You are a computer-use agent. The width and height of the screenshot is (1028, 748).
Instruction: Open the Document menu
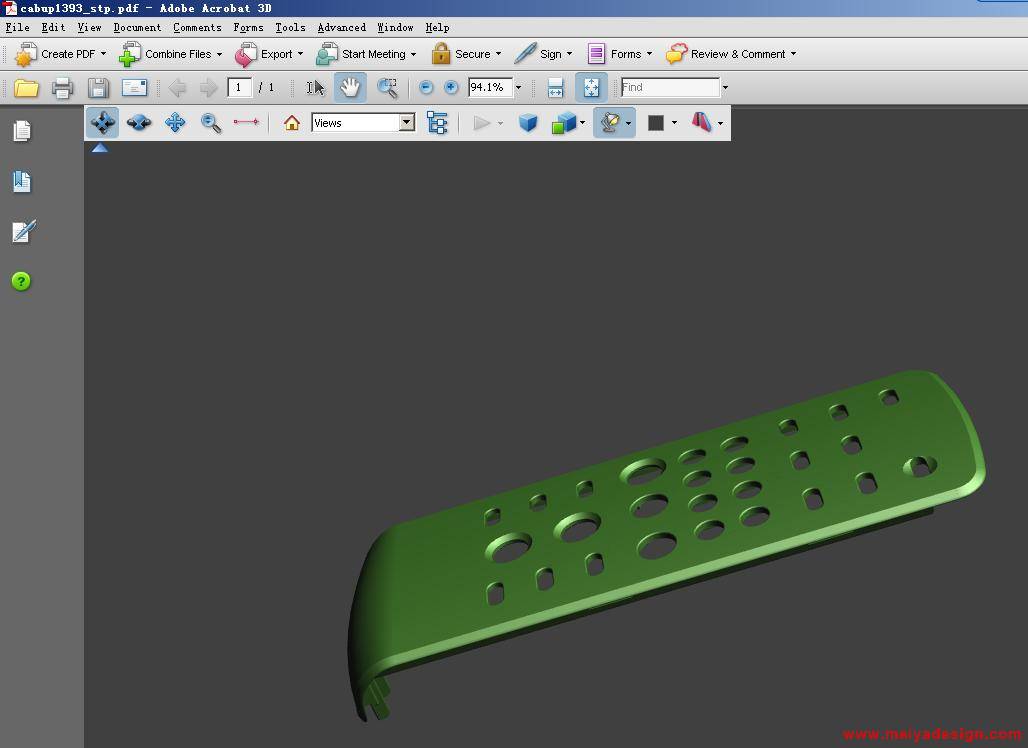tap(137, 28)
